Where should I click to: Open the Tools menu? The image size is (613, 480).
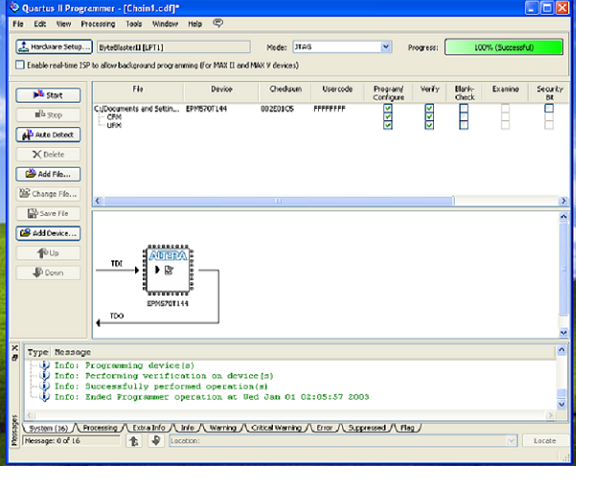pos(134,24)
